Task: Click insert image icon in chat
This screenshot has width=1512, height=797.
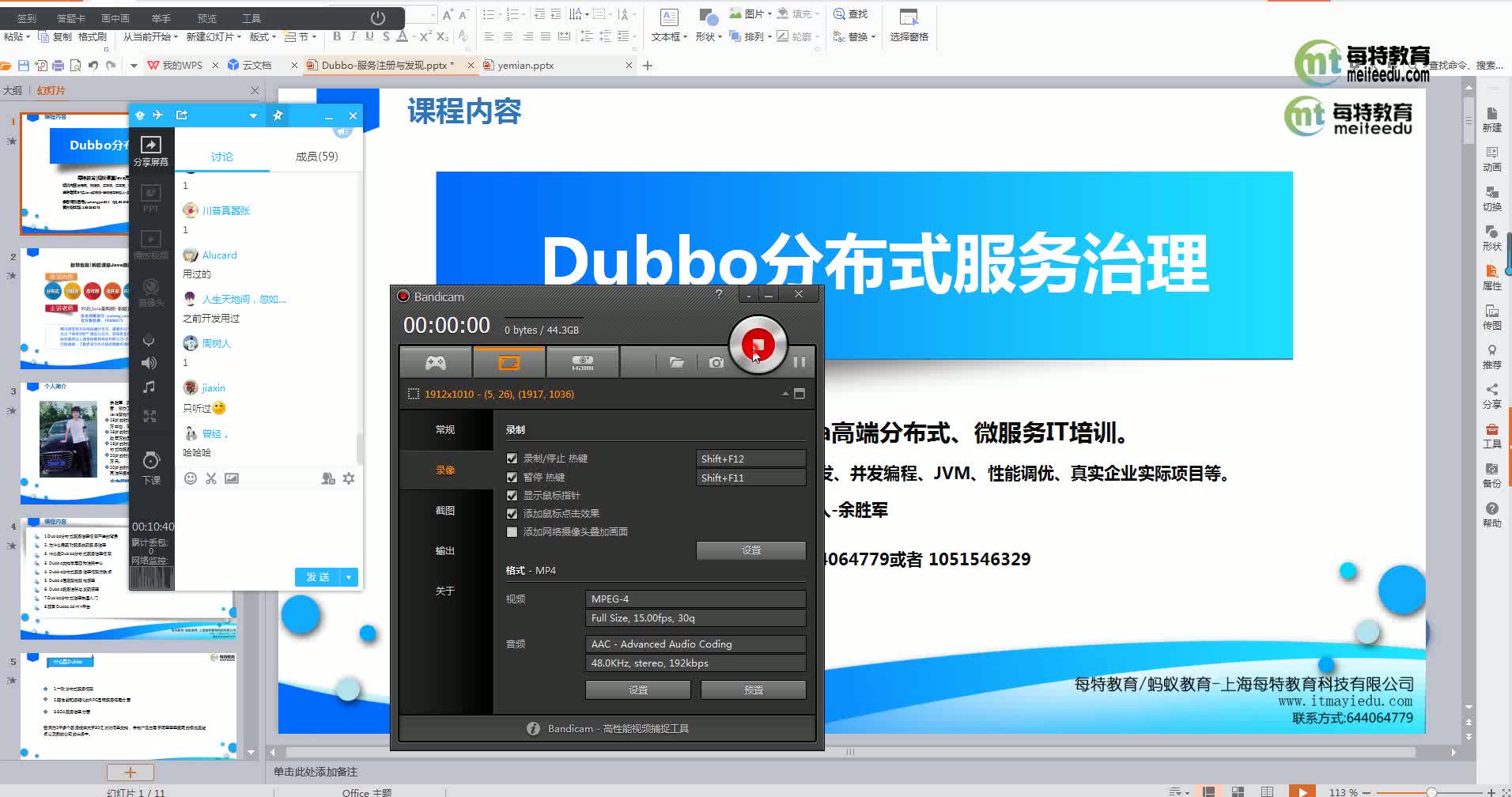Action: pyautogui.click(x=232, y=478)
